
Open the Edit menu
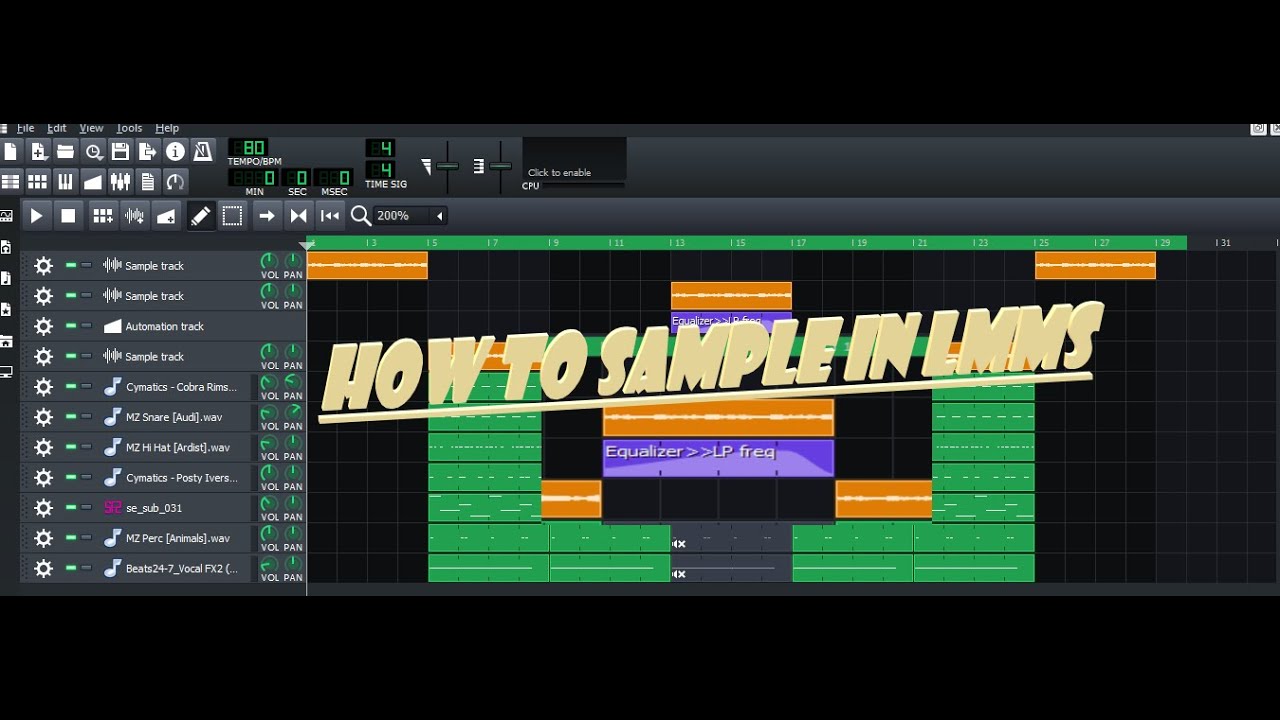(57, 128)
